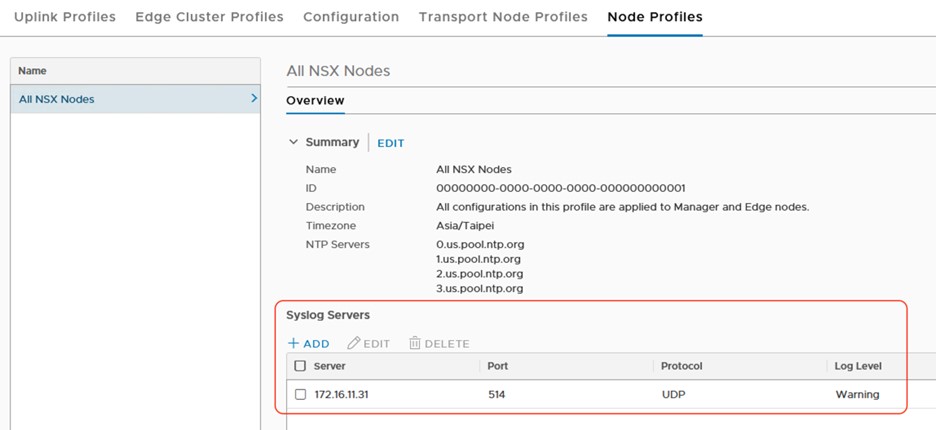
Task: Switch to Edge Cluster Profiles tab
Action: coord(209,17)
